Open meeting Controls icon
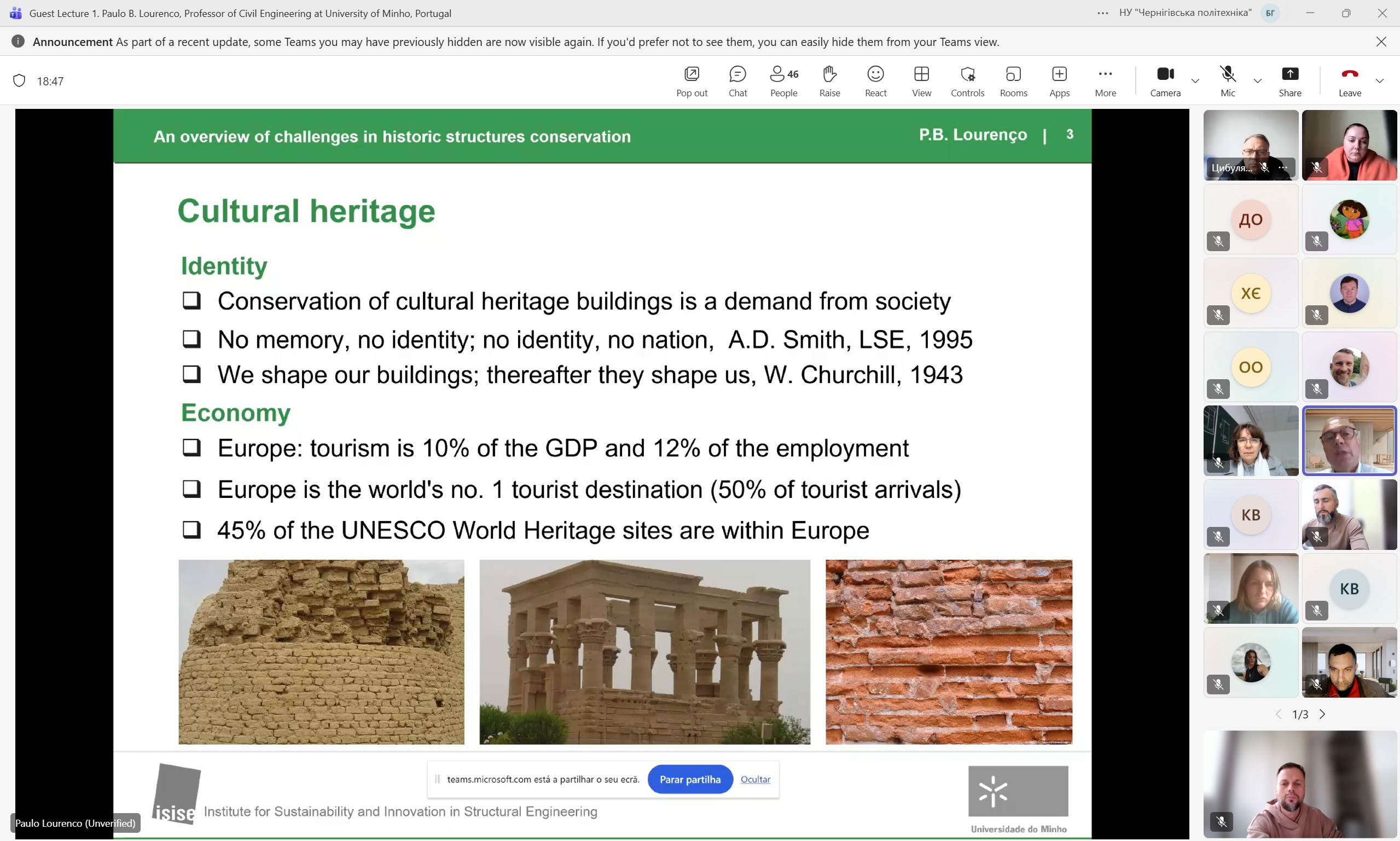The image size is (1400, 841). tap(967, 81)
